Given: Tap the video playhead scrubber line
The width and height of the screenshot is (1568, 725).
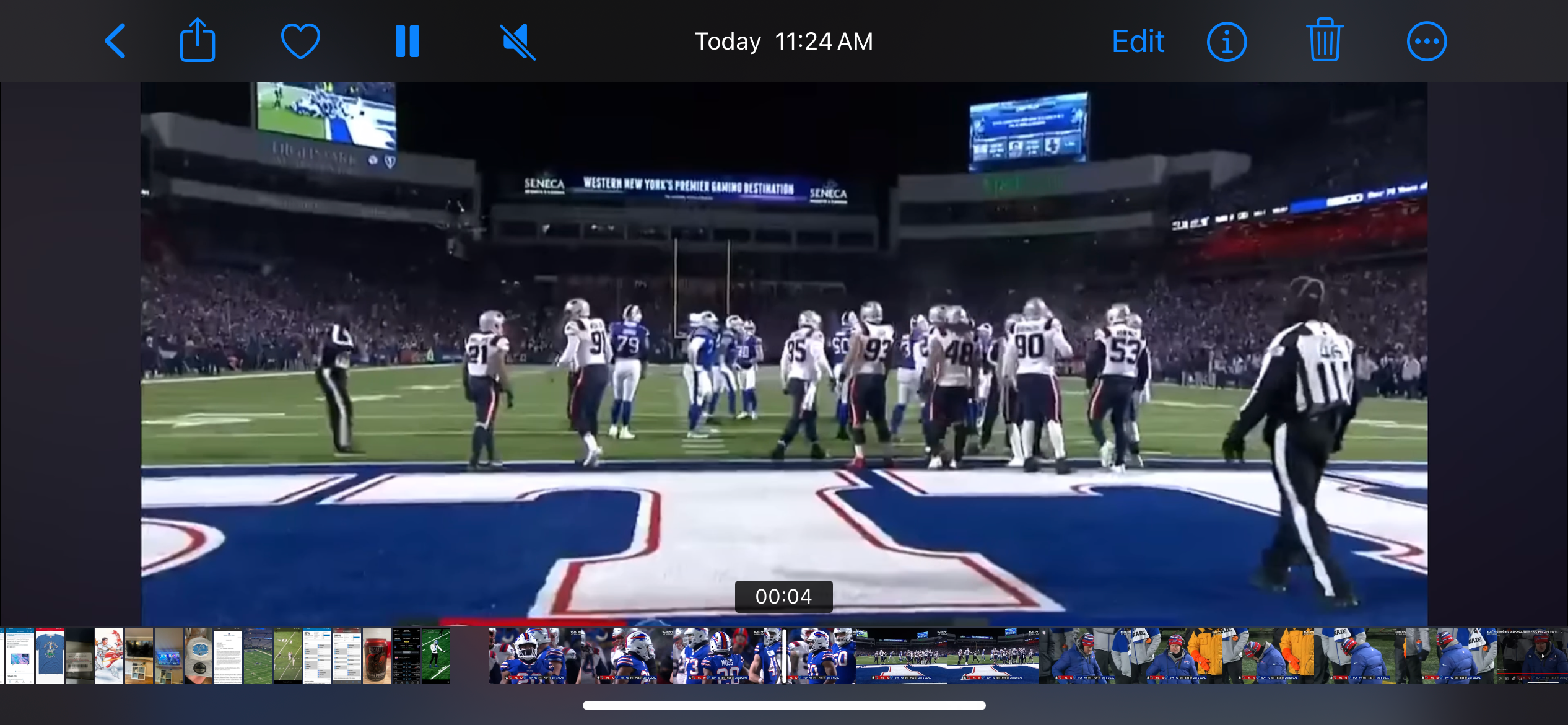Looking at the screenshot, I should coord(784,656).
